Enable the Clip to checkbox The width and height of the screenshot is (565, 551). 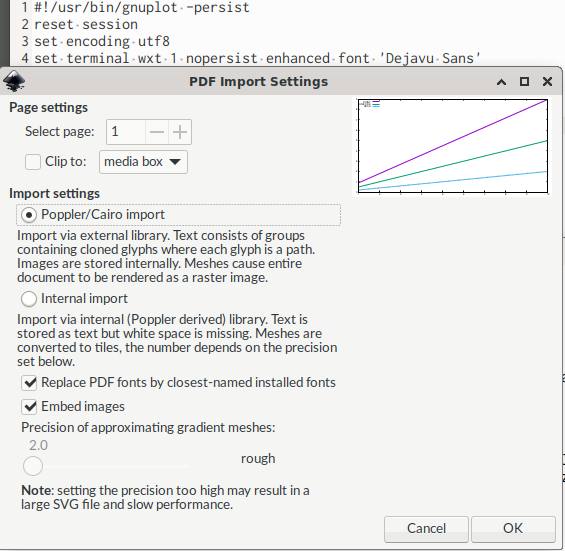point(33,162)
